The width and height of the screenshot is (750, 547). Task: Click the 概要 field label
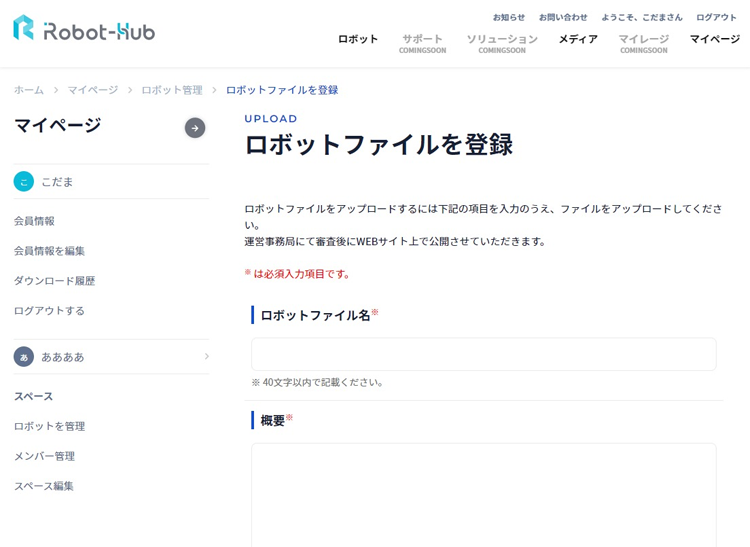273,421
